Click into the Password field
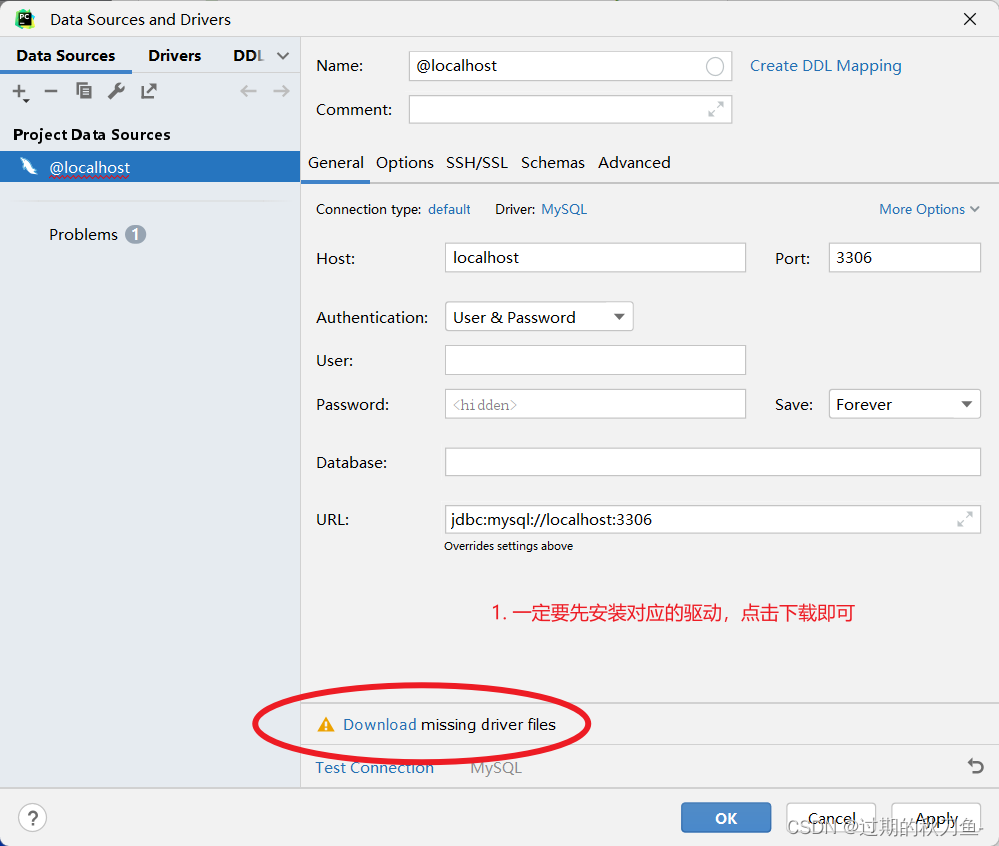Image resolution: width=999 pixels, height=846 pixels. [x=595, y=404]
